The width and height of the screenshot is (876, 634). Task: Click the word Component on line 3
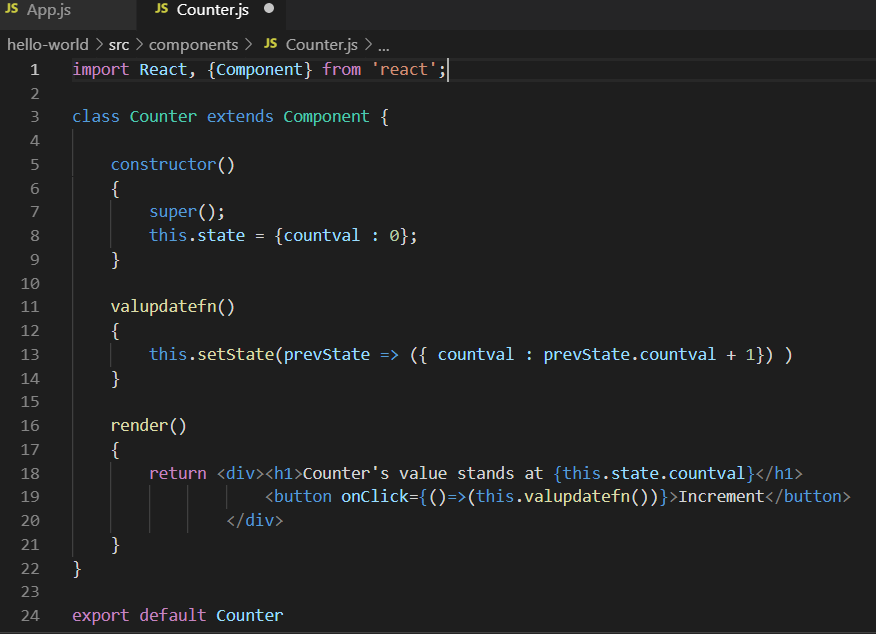pyautogui.click(x=325, y=116)
